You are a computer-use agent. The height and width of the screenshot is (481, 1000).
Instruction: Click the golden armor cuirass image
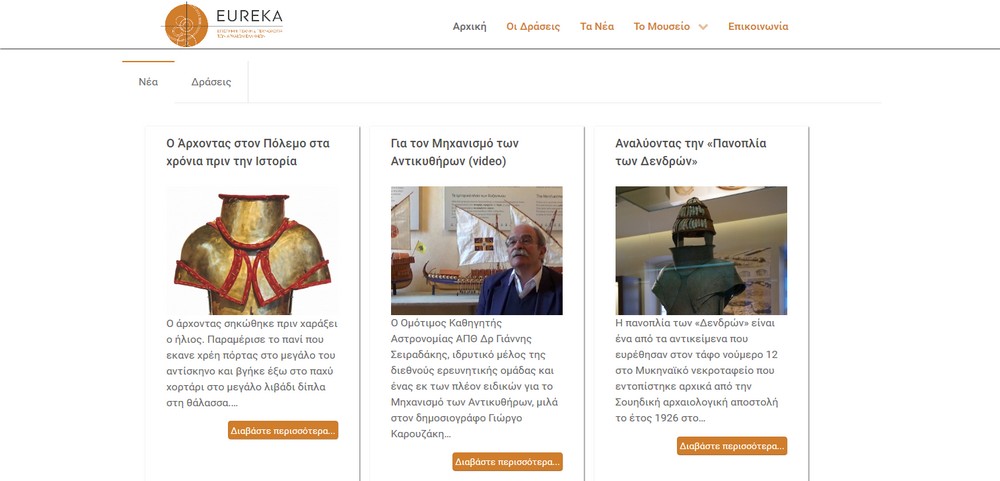click(x=253, y=251)
